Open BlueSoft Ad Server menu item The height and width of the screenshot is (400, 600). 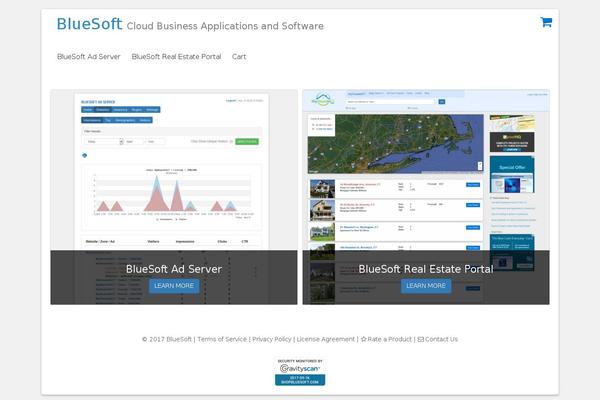click(x=88, y=57)
